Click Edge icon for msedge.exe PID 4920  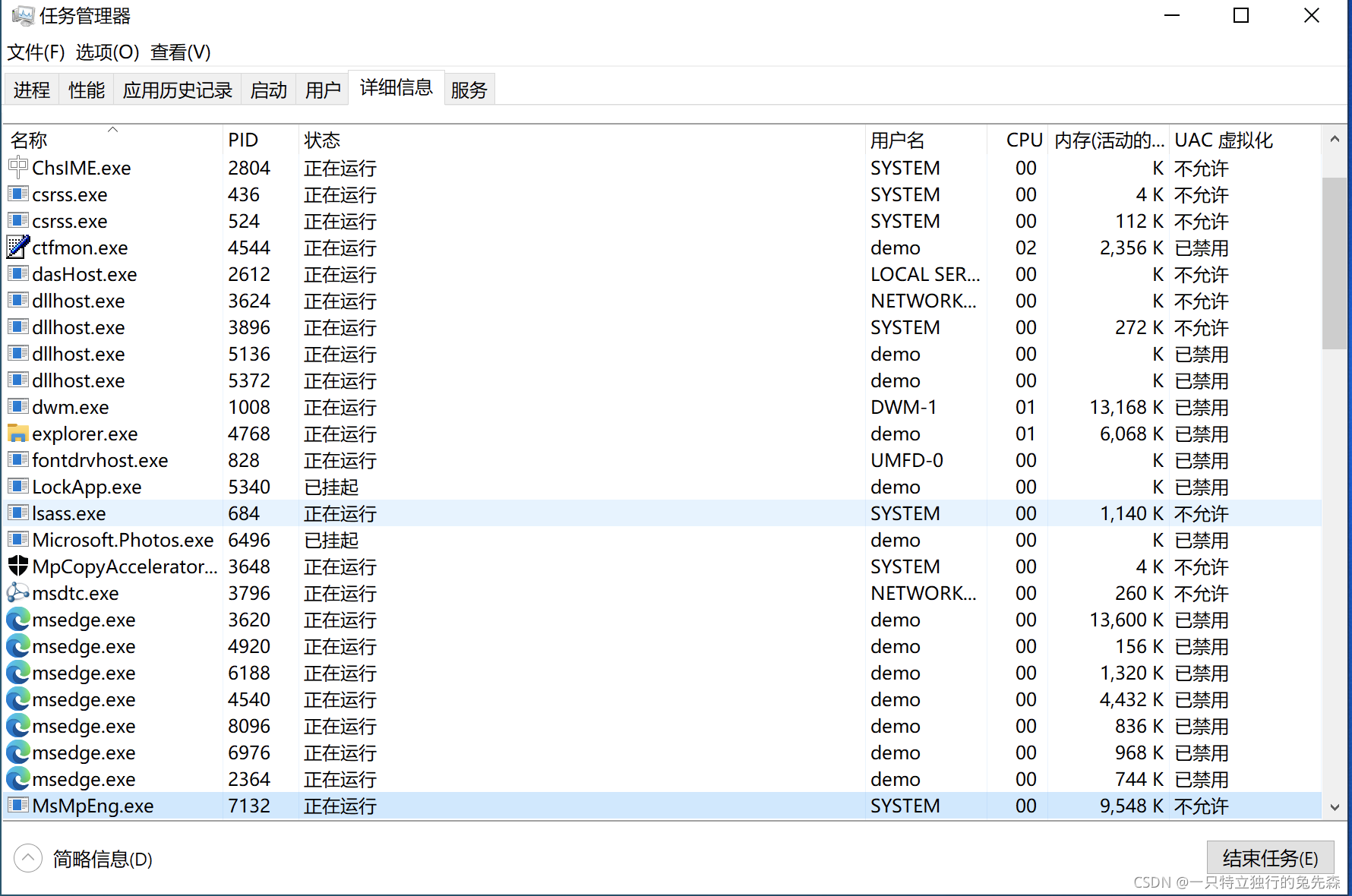pos(18,645)
